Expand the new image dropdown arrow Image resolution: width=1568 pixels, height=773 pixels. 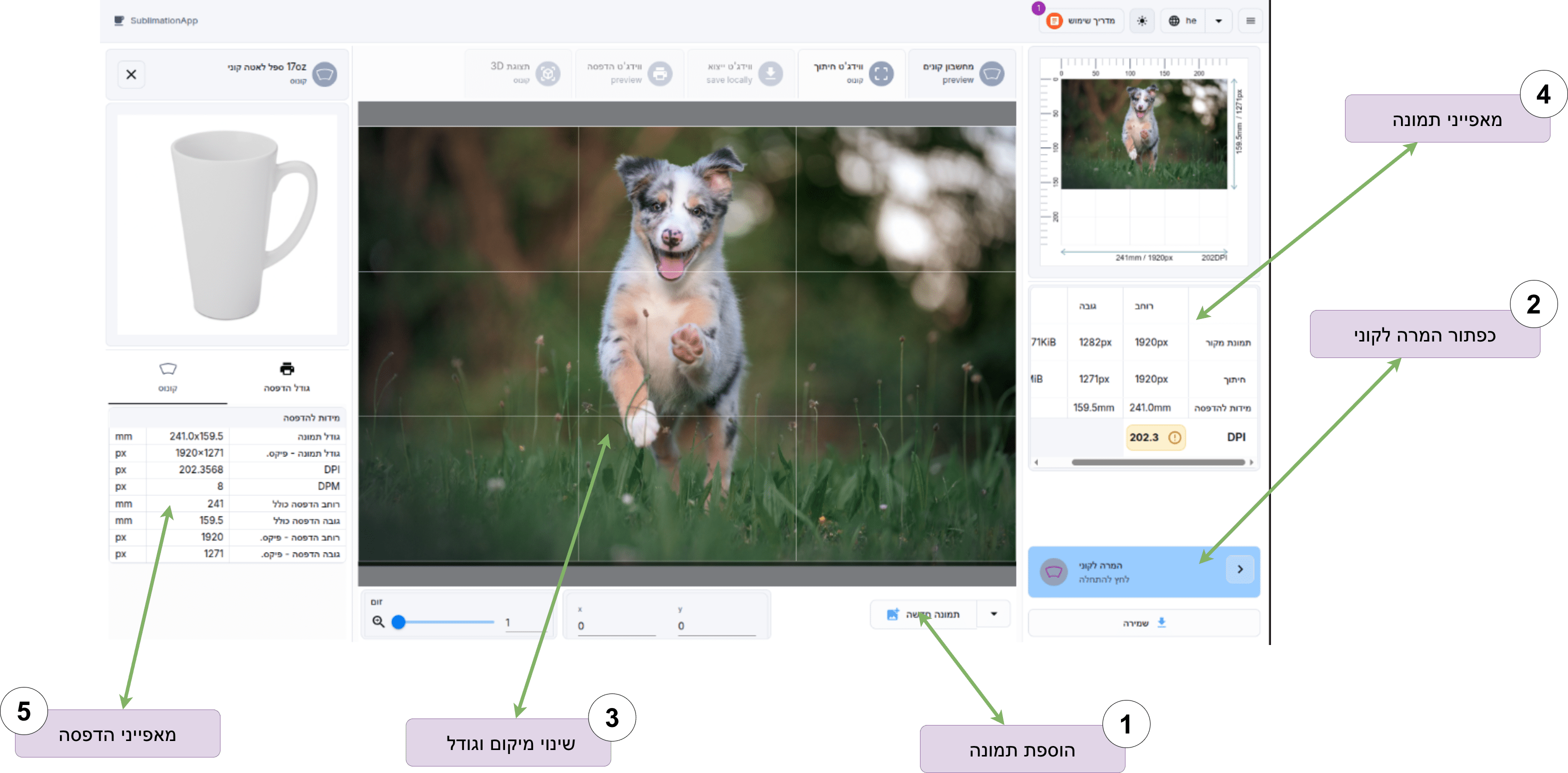pyautogui.click(x=993, y=614)
